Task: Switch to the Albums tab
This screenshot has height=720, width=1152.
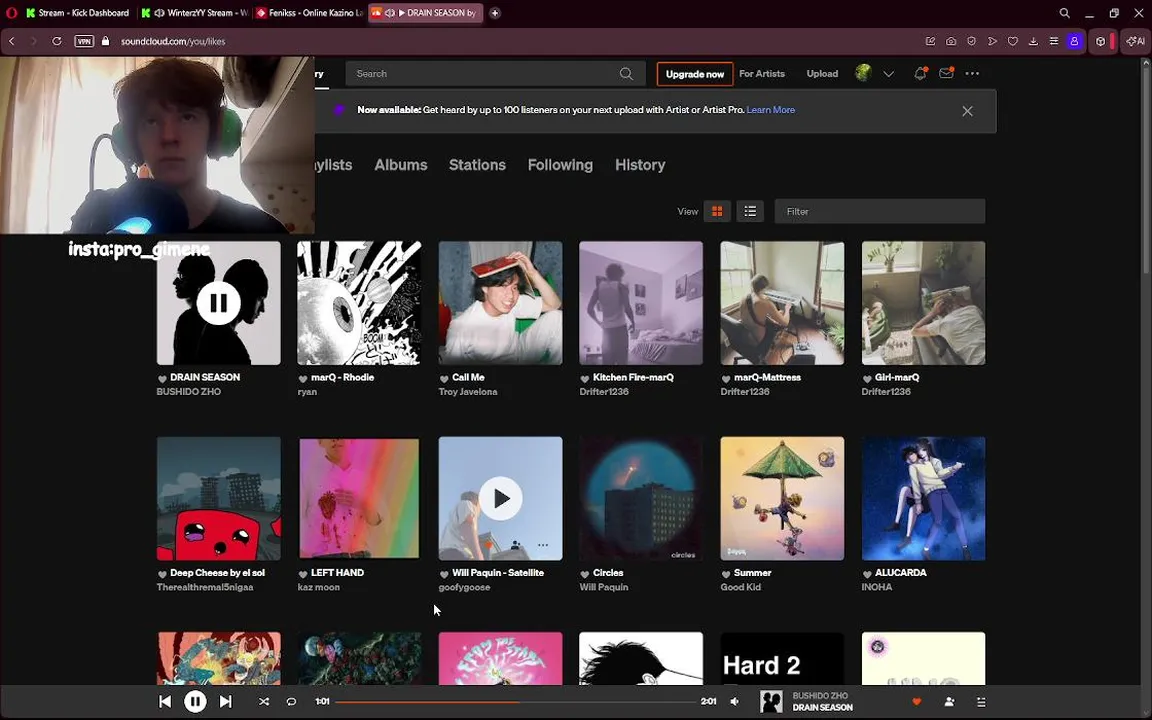Action: [400, 165]
